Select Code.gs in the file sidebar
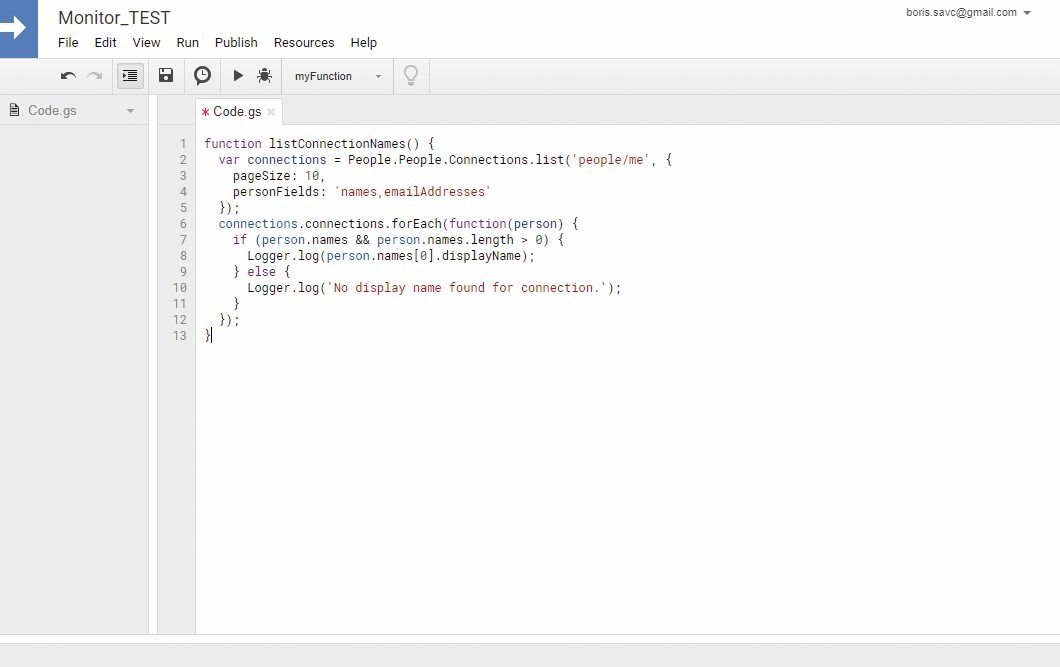This screenshot has height=667, width=1060. coord(52,110)
